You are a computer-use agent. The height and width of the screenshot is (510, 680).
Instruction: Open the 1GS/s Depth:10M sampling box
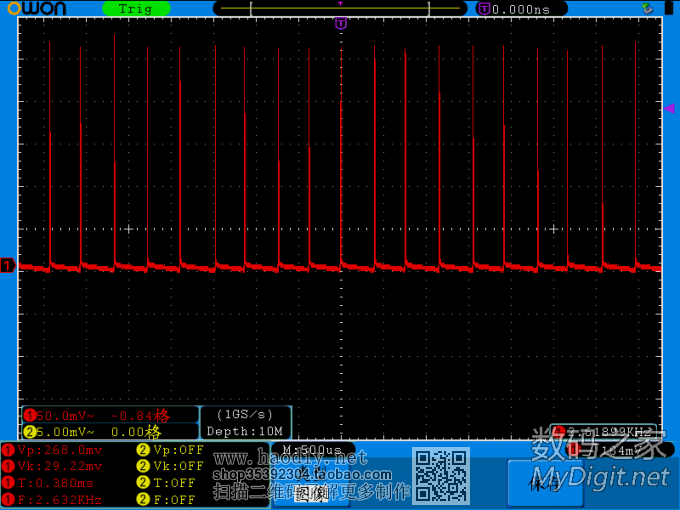point(246,422)
